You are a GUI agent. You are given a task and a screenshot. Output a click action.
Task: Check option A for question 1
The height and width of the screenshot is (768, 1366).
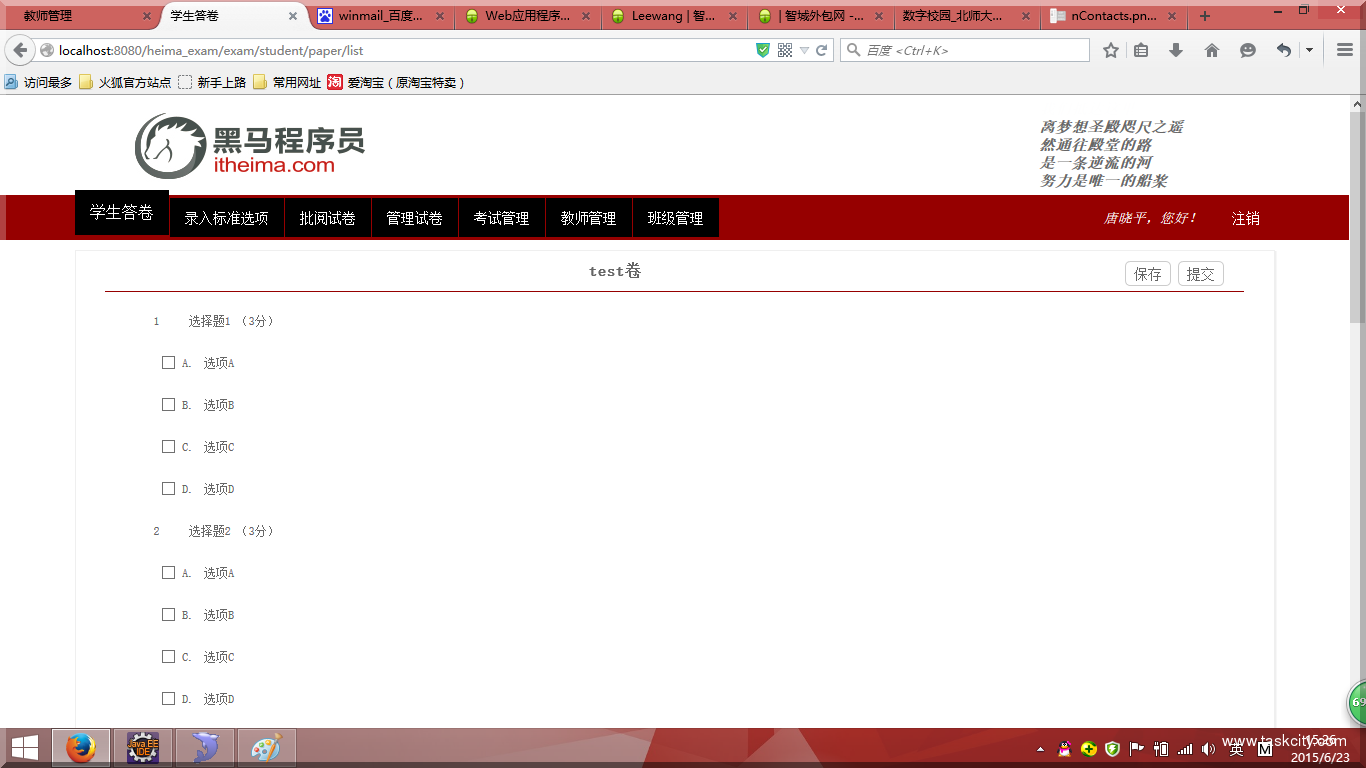pyautogui.click(x=168, y=363)
